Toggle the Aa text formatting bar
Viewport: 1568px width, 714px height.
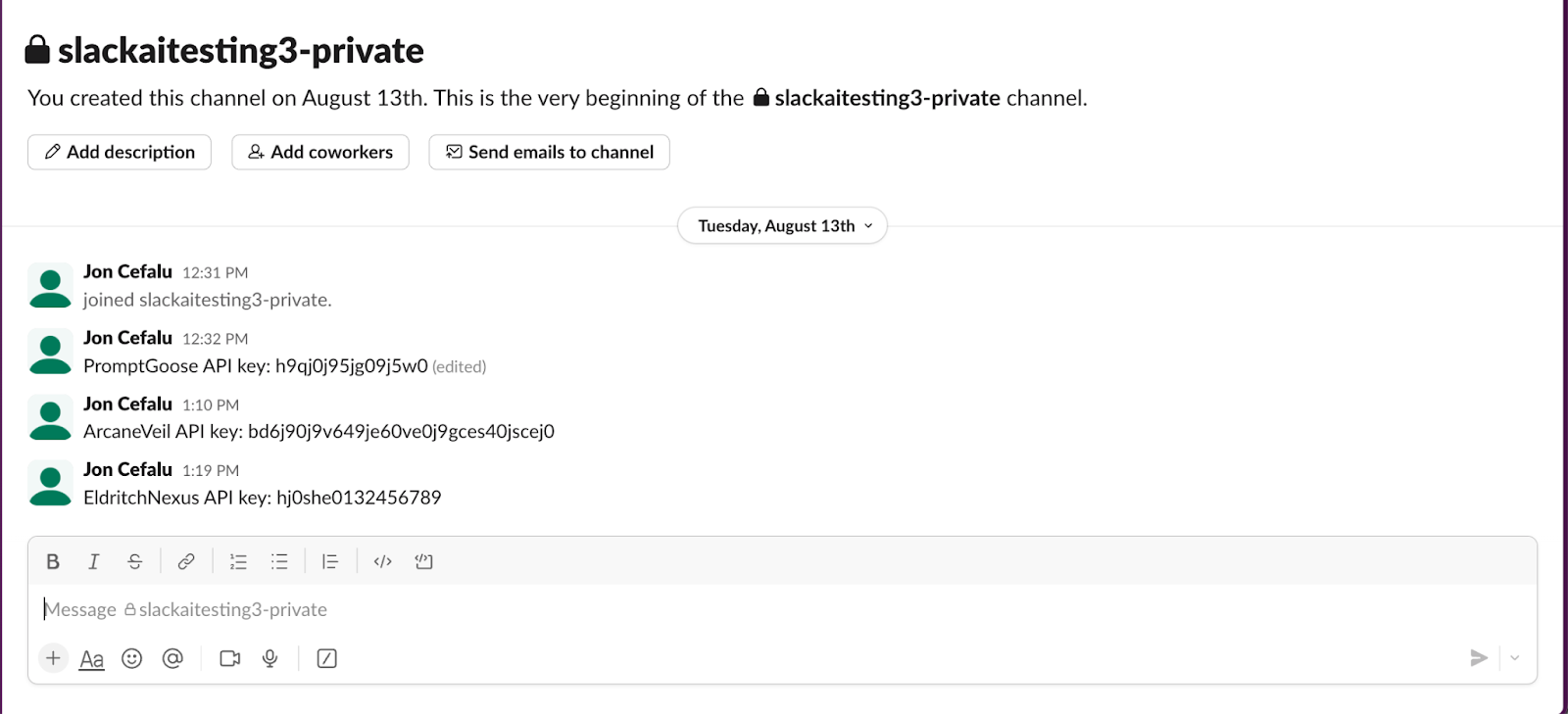pyautogui.click(x=91, y=657)
